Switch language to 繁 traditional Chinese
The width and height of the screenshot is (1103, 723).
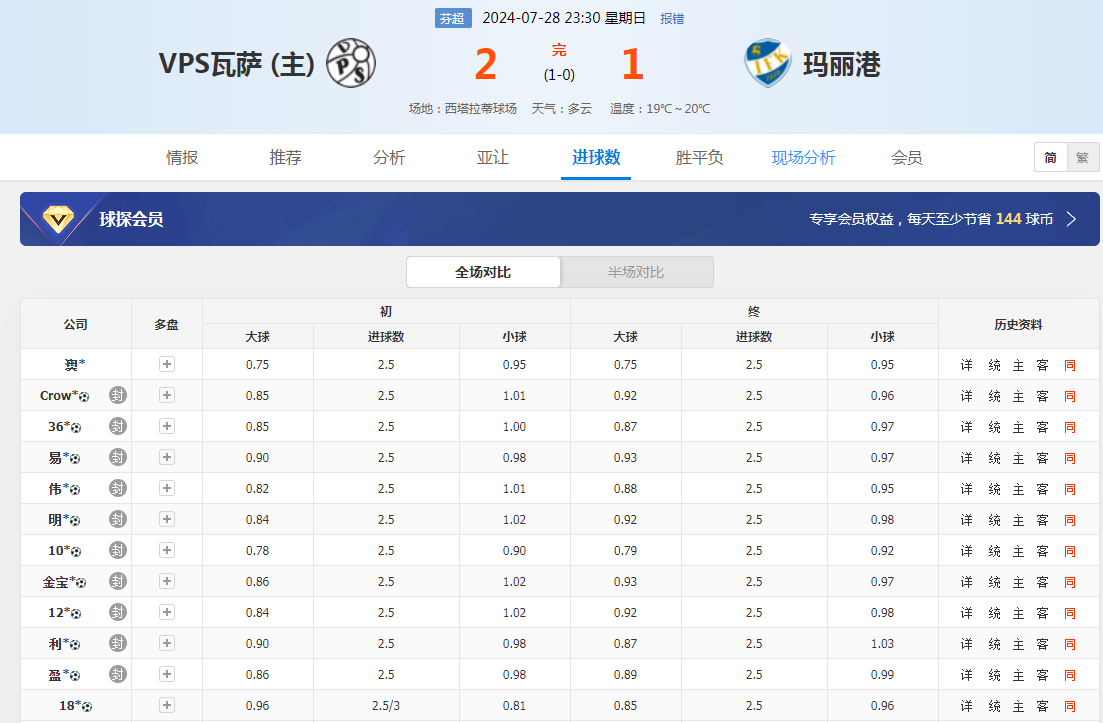coord(1082,158)
